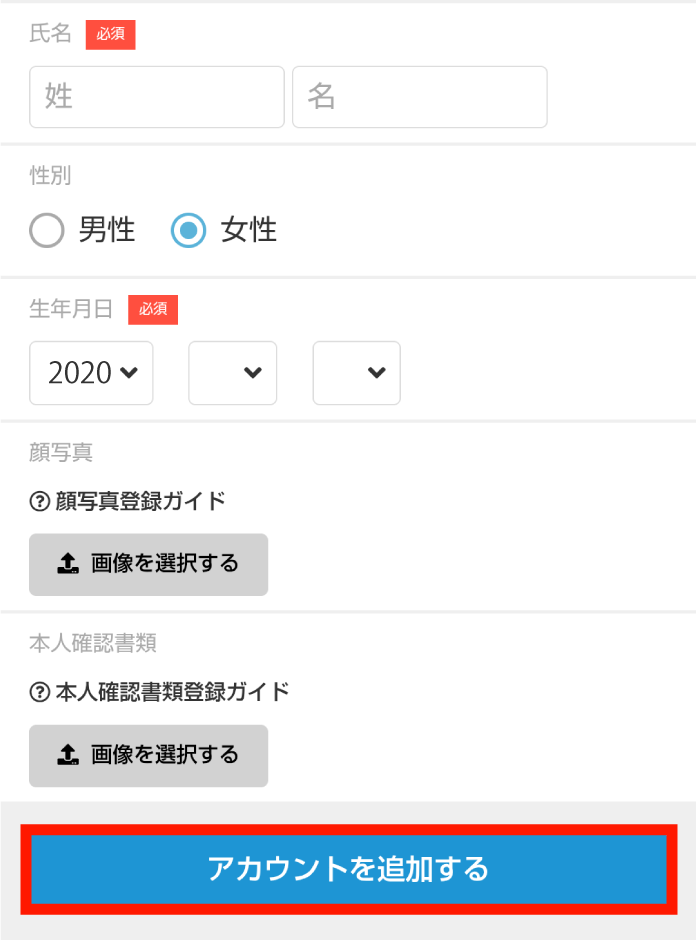Click the question mark icon beside 本人確認書類登録ガイド
The image size is (696, 940).
coord(40,692)
